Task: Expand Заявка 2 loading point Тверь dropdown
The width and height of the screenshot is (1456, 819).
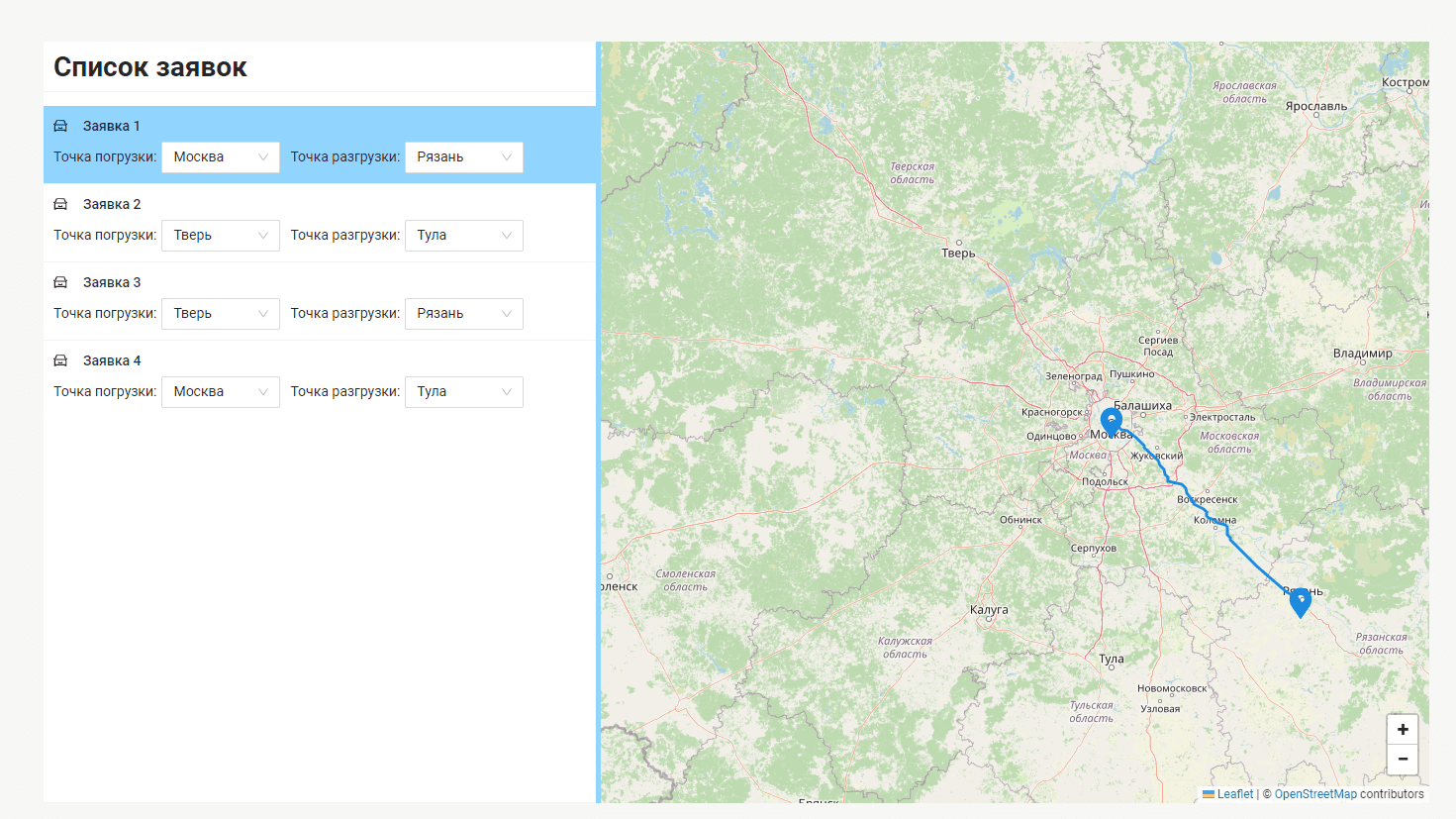Action: coord(220,236)
